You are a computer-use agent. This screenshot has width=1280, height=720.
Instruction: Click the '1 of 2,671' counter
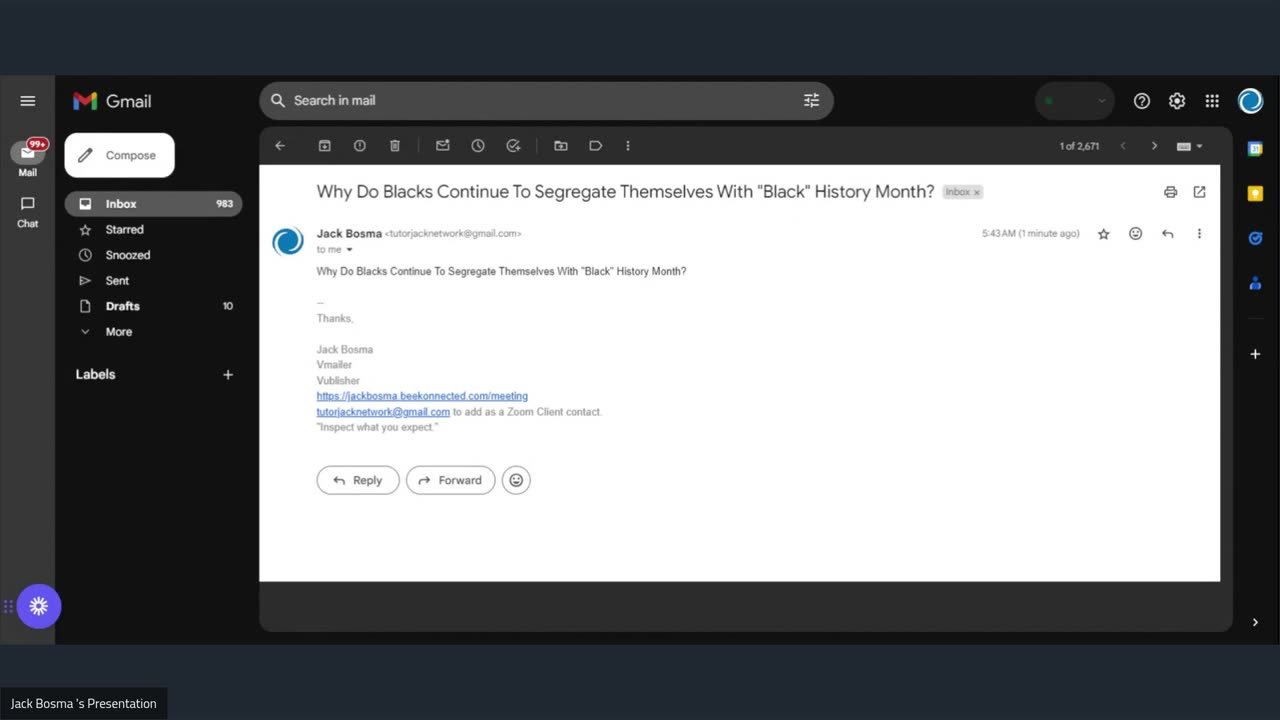[x=1079, y=146]
